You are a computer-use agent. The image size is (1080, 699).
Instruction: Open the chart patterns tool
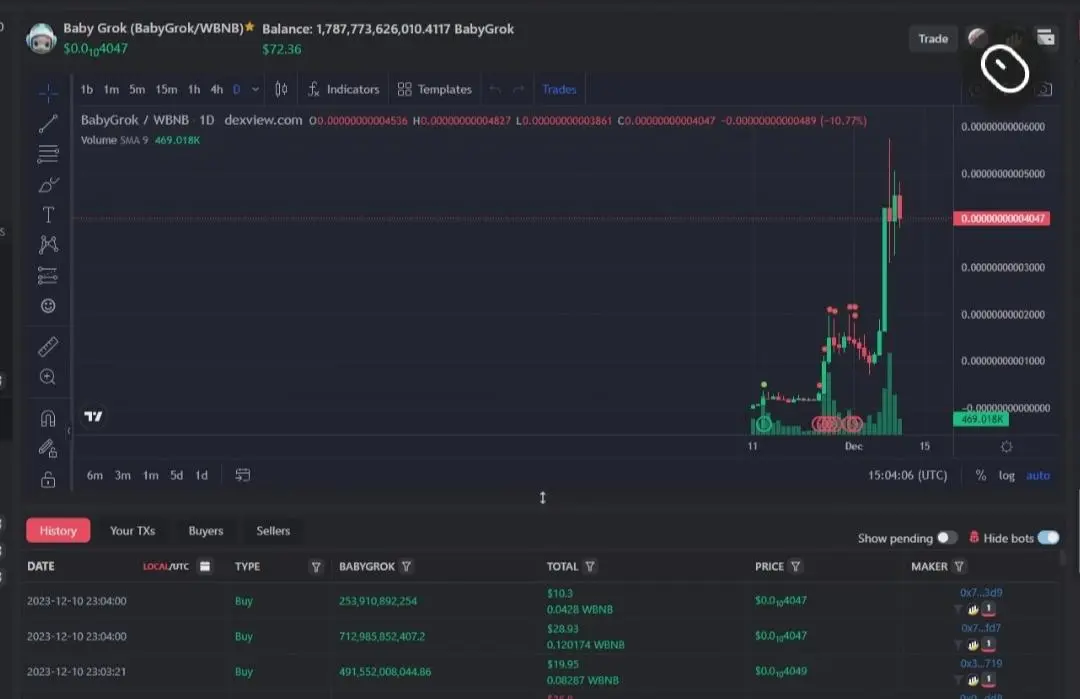coord(48,244)
